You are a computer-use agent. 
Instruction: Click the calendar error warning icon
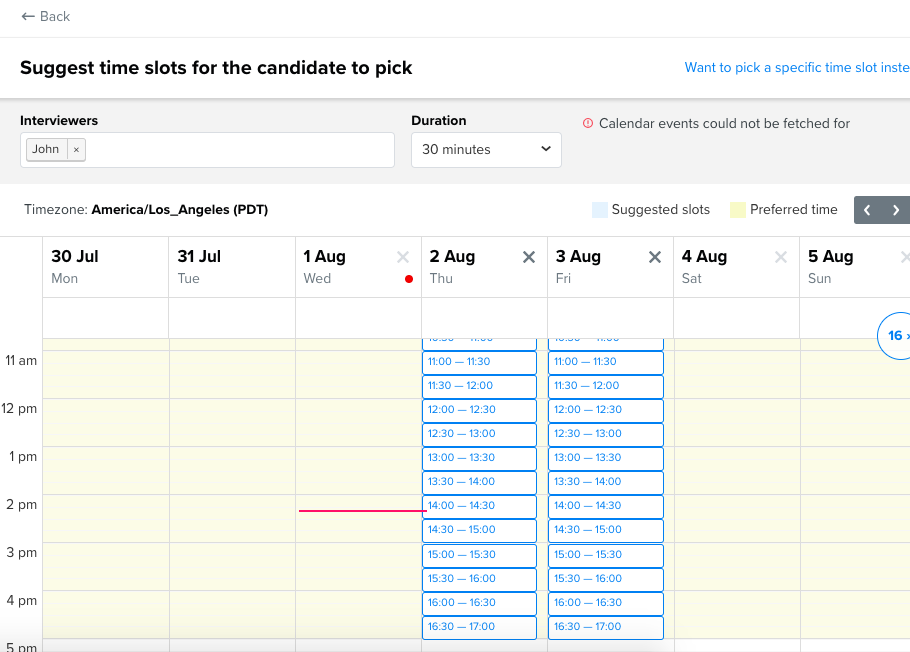[x=588, y=124]
